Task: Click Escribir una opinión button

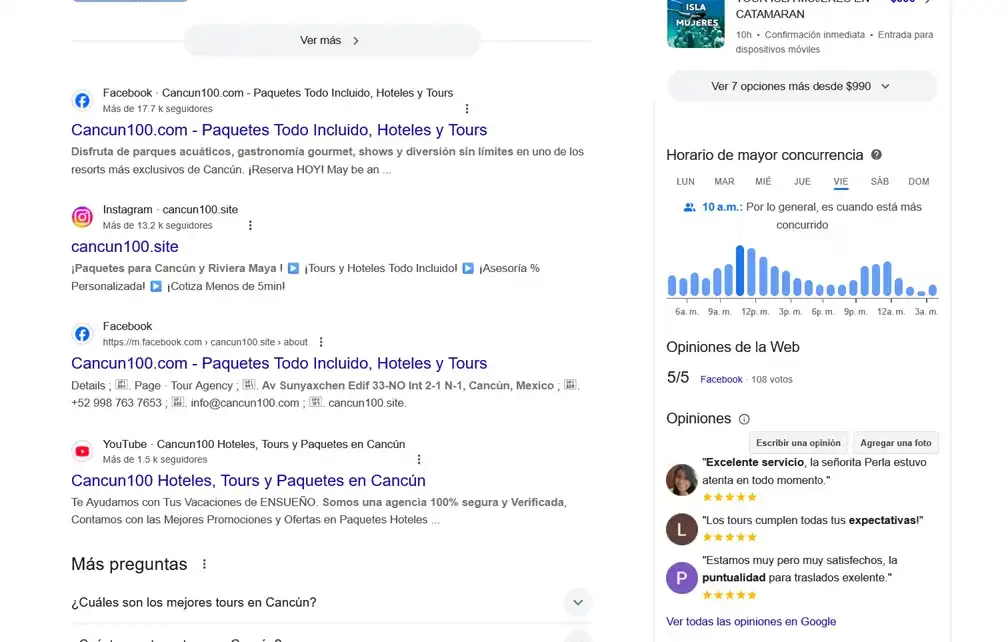Action: (x=798, y=443)
